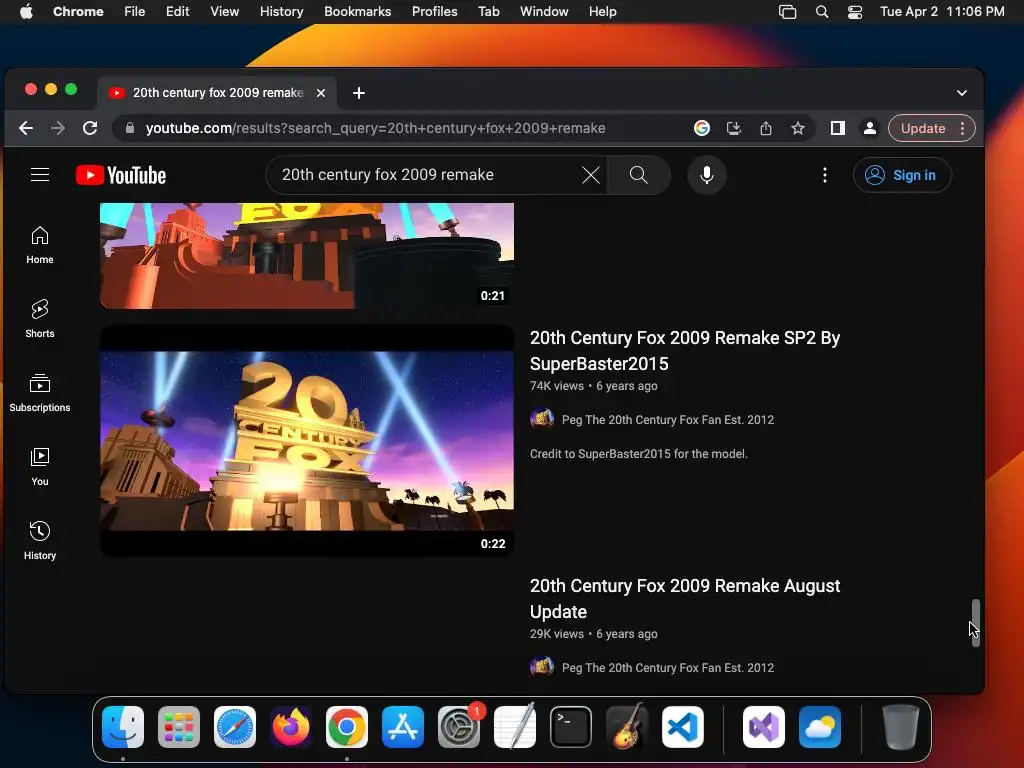The width and height of the screenshot is (1024, 768).
Task: Clear the search query with the X
Action: [590, 175]
